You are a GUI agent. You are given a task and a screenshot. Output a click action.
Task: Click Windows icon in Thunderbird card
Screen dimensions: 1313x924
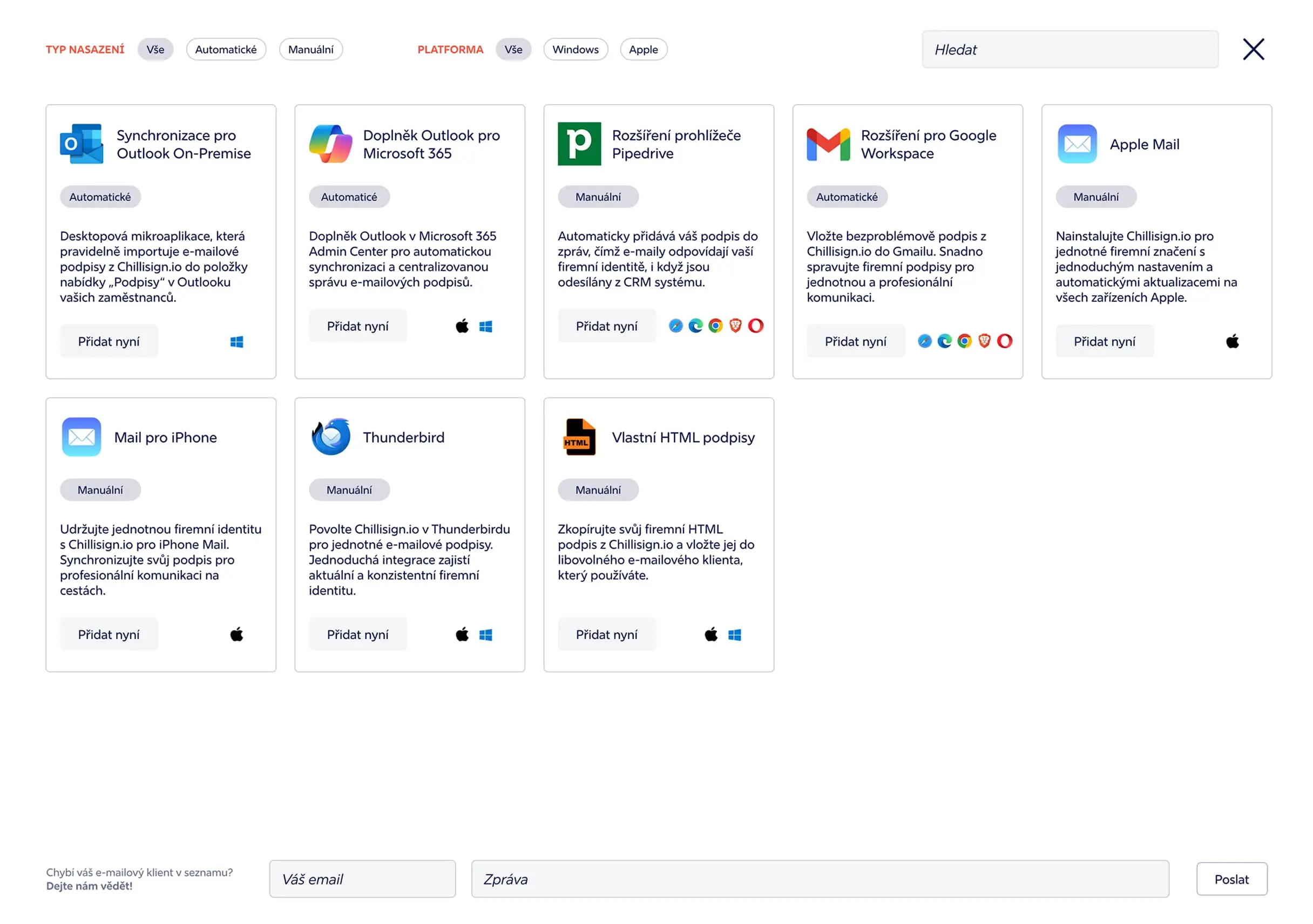click(x=485, y=635)
